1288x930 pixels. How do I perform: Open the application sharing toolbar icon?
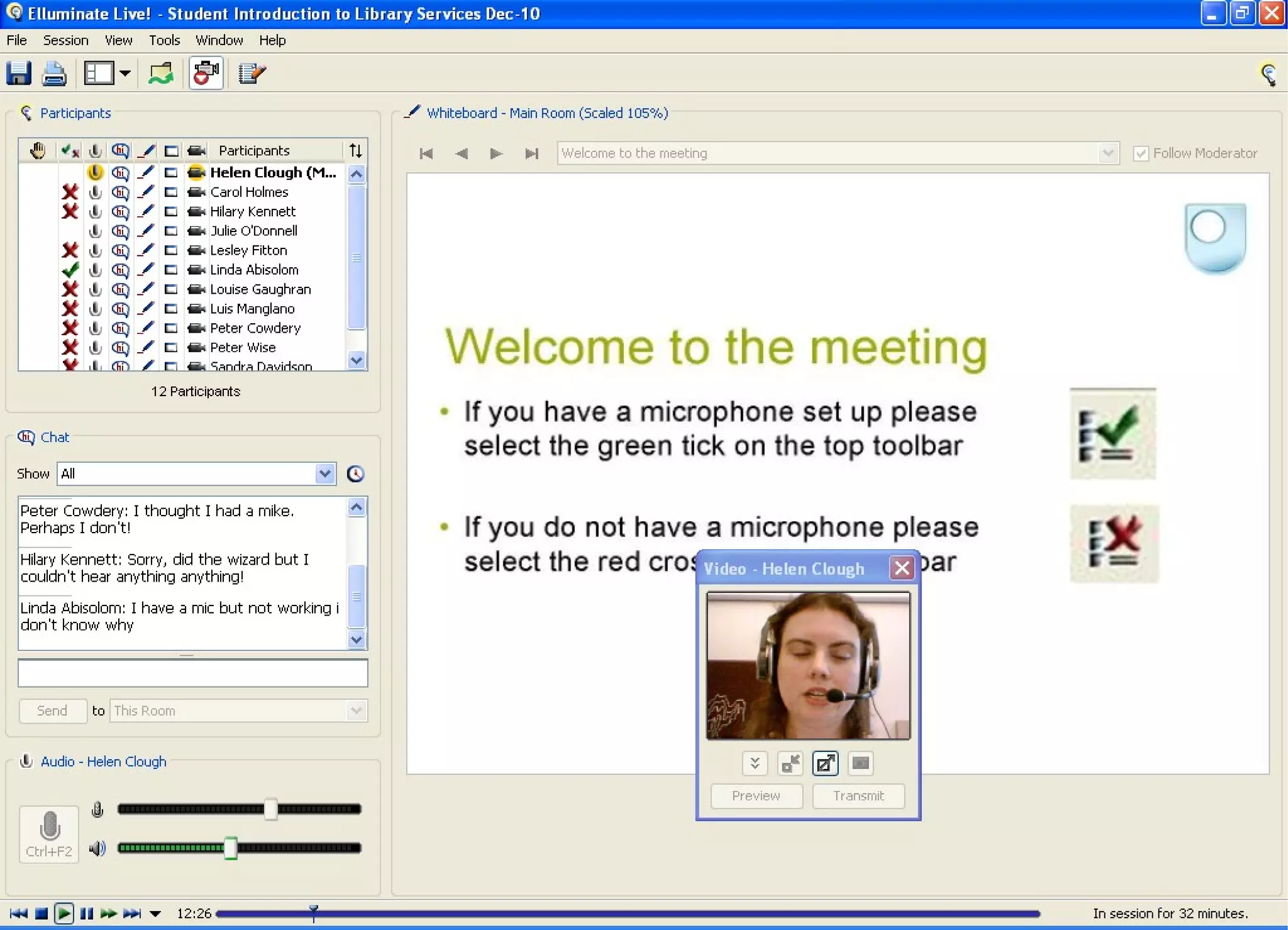161,74
